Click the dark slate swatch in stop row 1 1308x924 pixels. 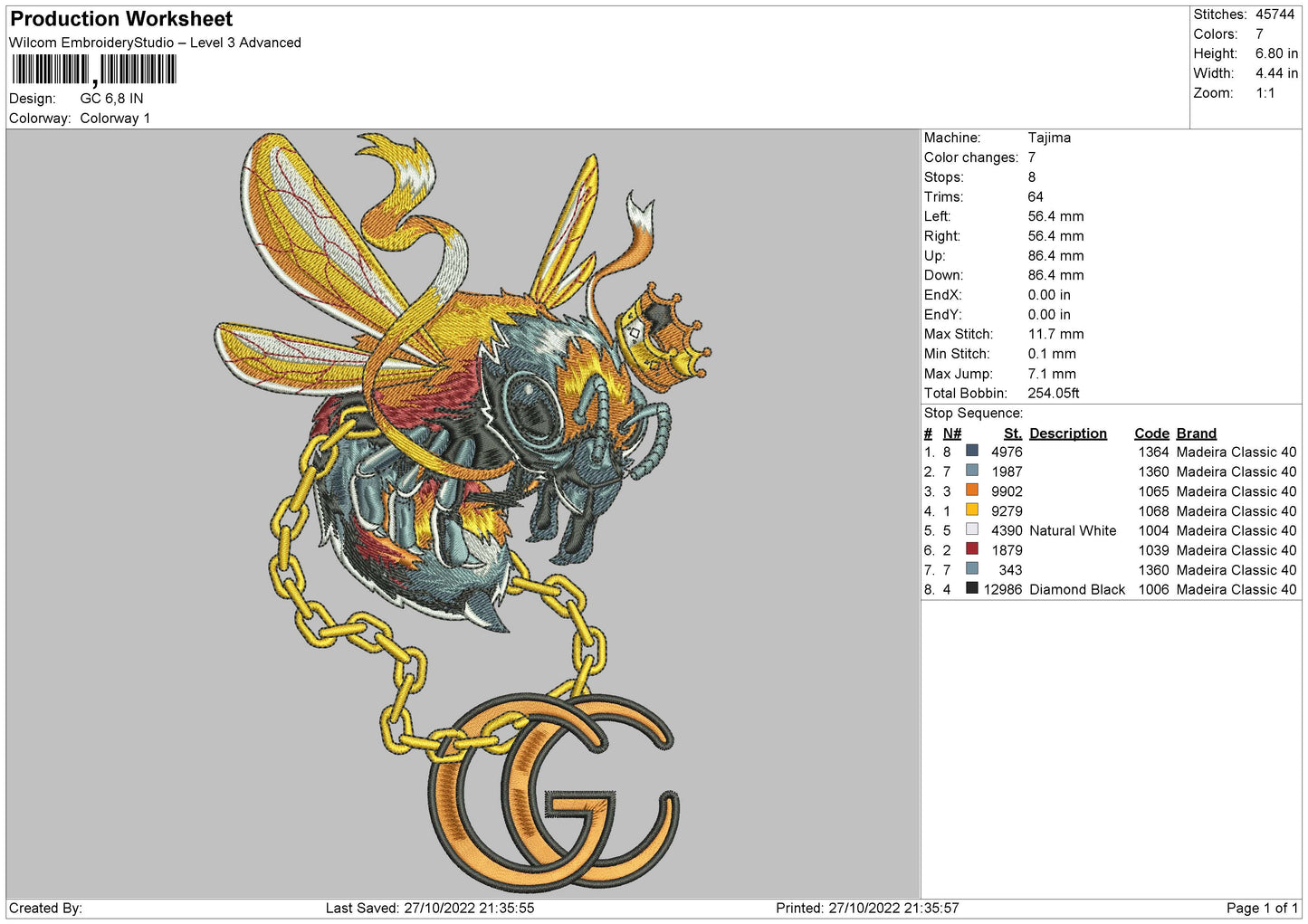click(972, 451)
